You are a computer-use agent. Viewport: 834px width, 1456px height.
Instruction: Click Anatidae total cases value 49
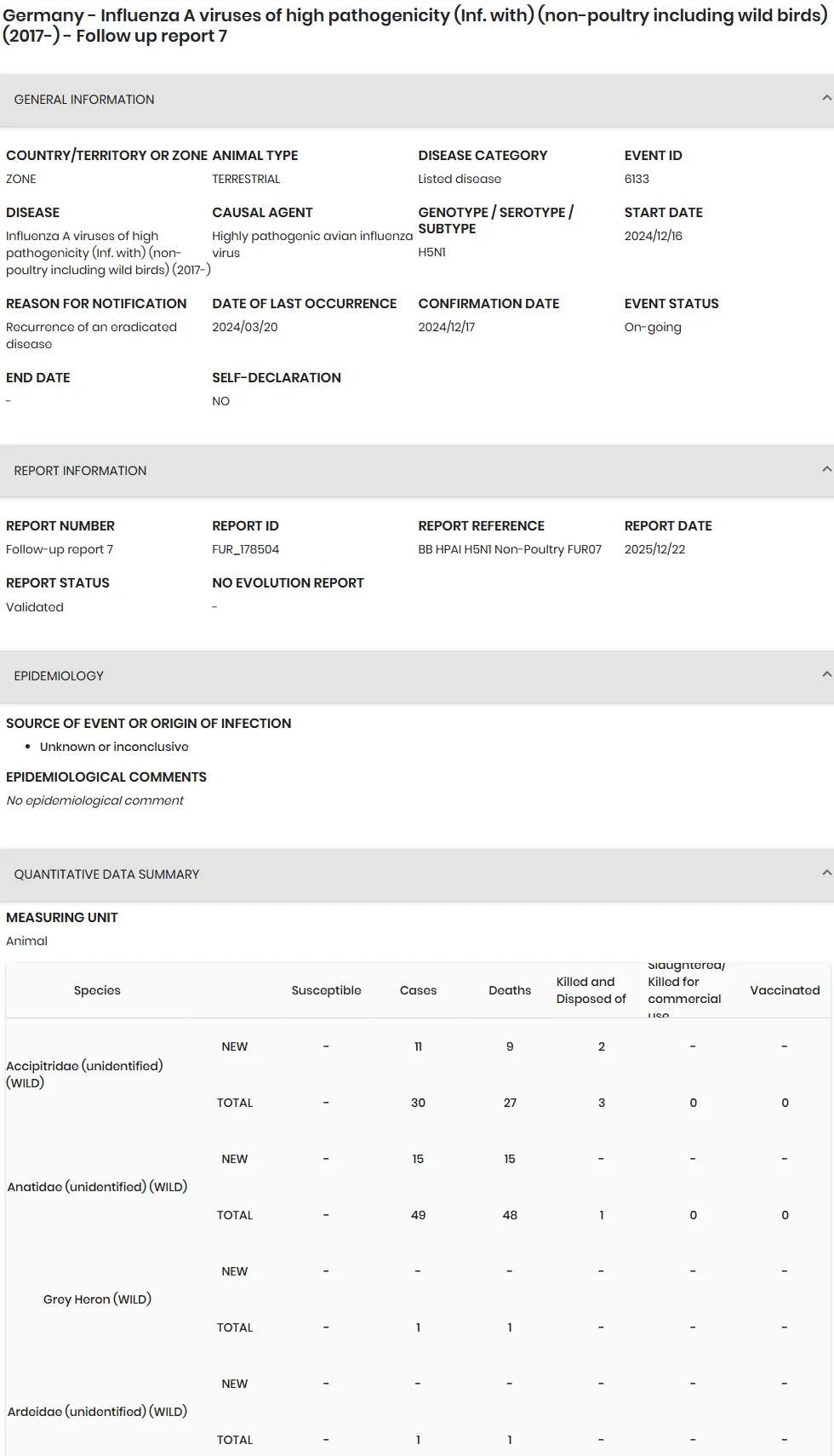(418, 1215)
